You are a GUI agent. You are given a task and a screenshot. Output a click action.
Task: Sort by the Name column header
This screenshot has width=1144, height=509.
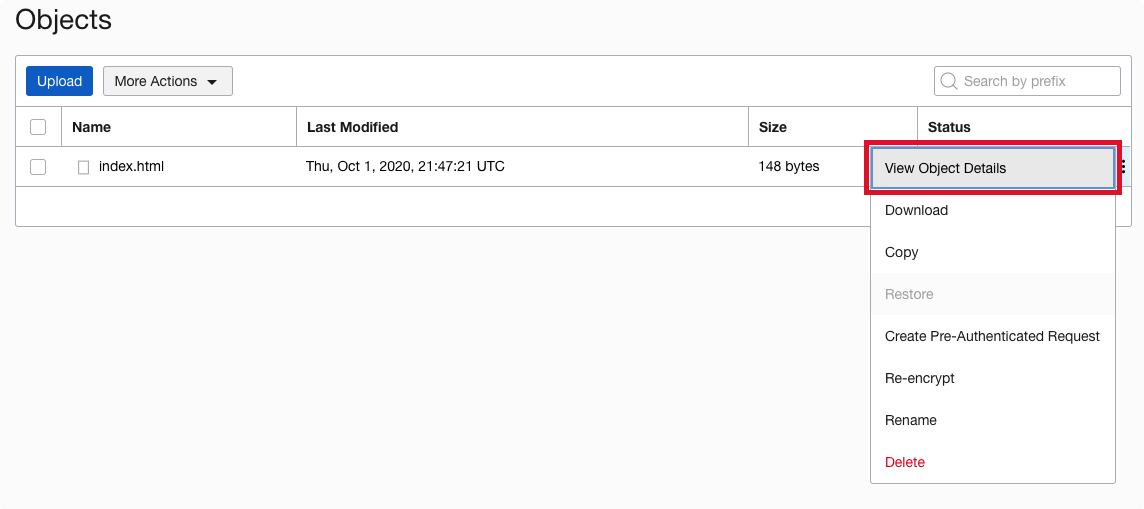pyautogui.click(x=91, y=127)
